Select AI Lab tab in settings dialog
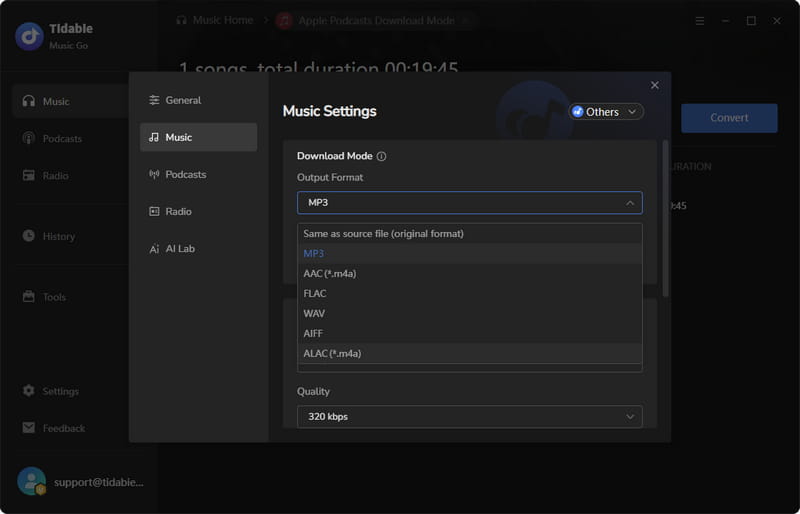 [x=198, y=249]
